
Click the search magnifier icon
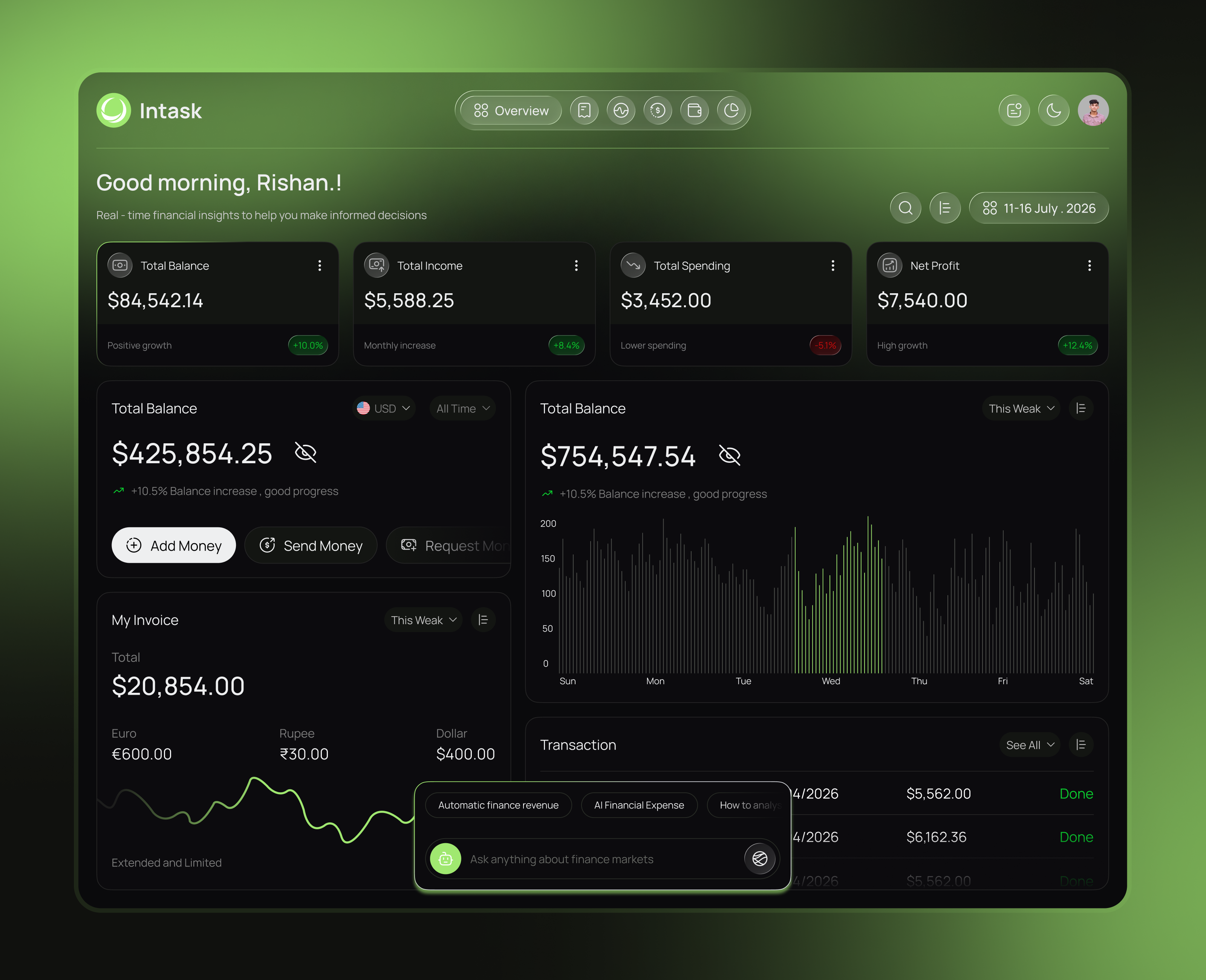coord(906,208)
